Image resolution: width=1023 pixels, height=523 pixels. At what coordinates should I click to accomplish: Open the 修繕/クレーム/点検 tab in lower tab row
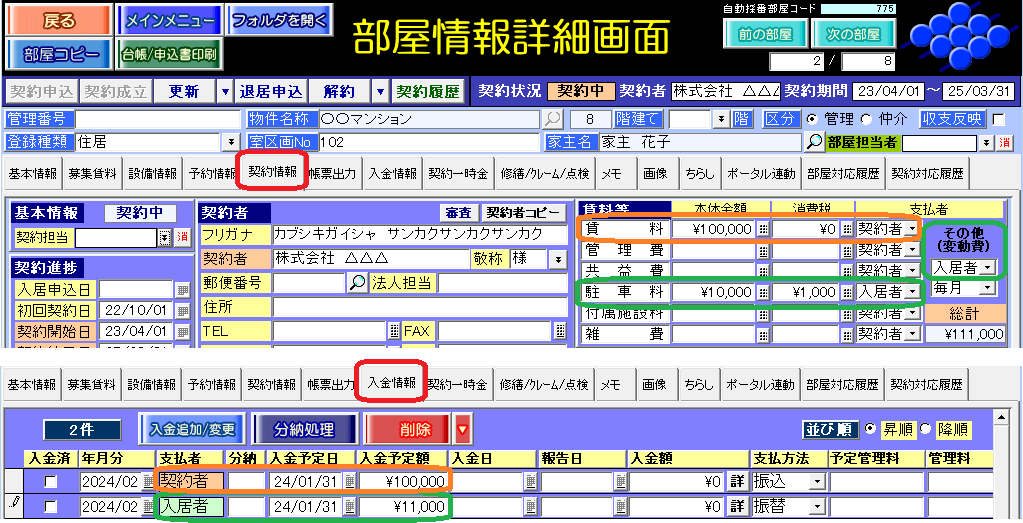pos(544,384)
